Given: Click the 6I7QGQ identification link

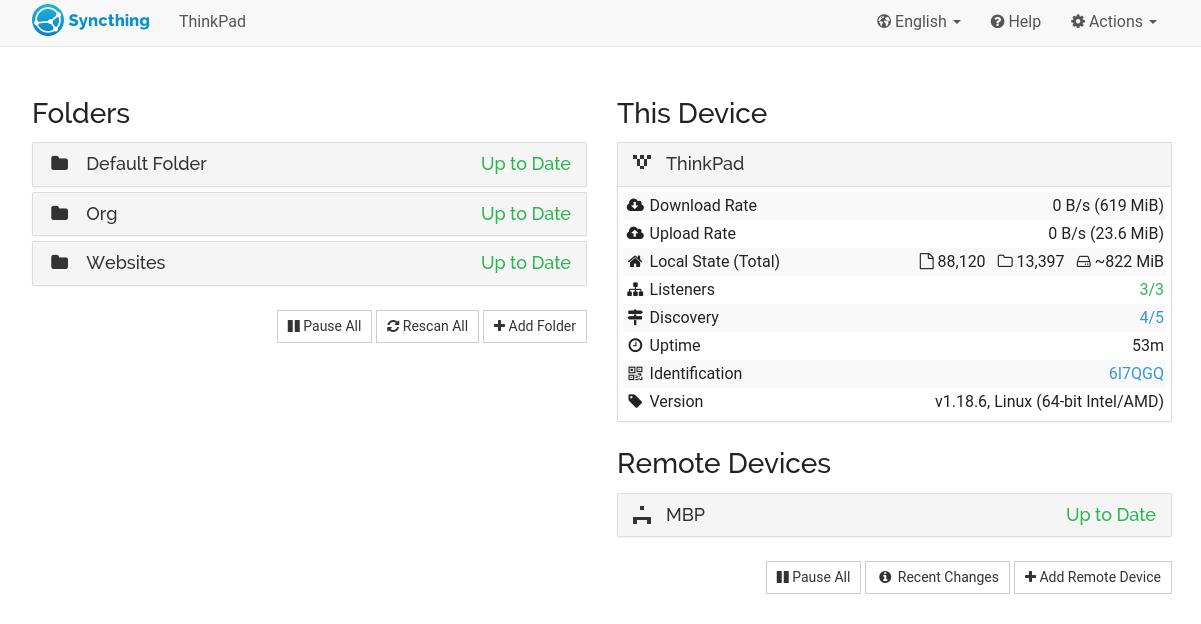Looking at the screenshot, I should 1136,374.
